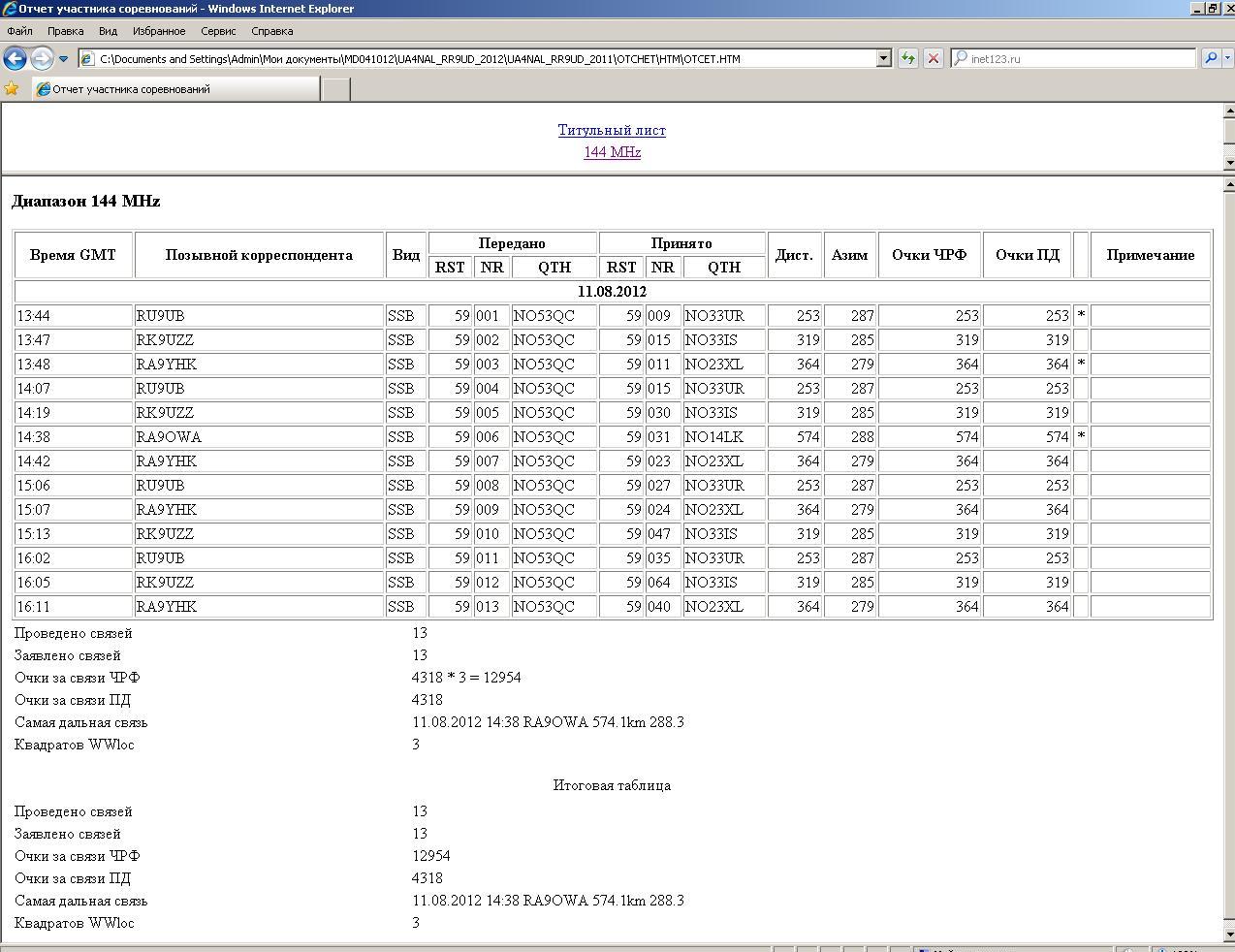
Task: Click the Итоговая таблица heading
Action: click(612, 785)
